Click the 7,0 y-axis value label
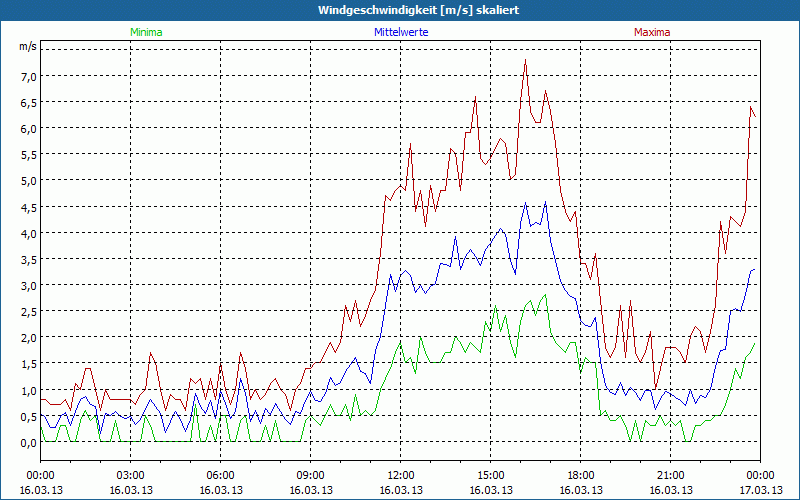This screenshot has width=800, height=500. point(28,76)
